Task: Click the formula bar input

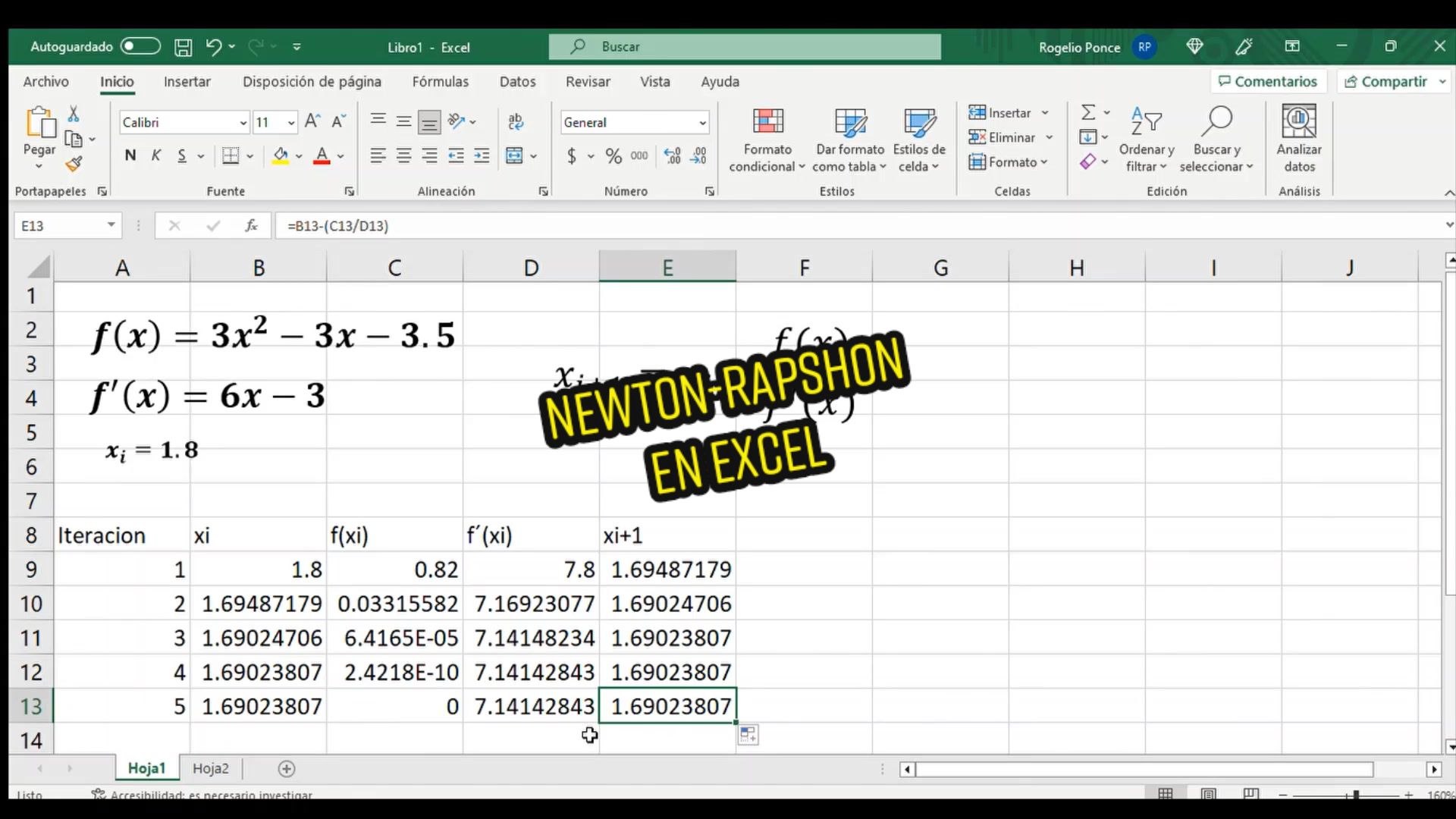Action: click(857, 225)
